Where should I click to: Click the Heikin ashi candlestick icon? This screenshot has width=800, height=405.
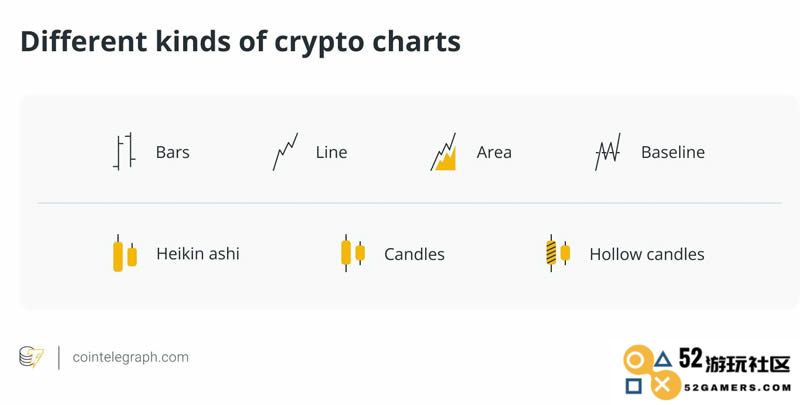[x=124, y=254]
